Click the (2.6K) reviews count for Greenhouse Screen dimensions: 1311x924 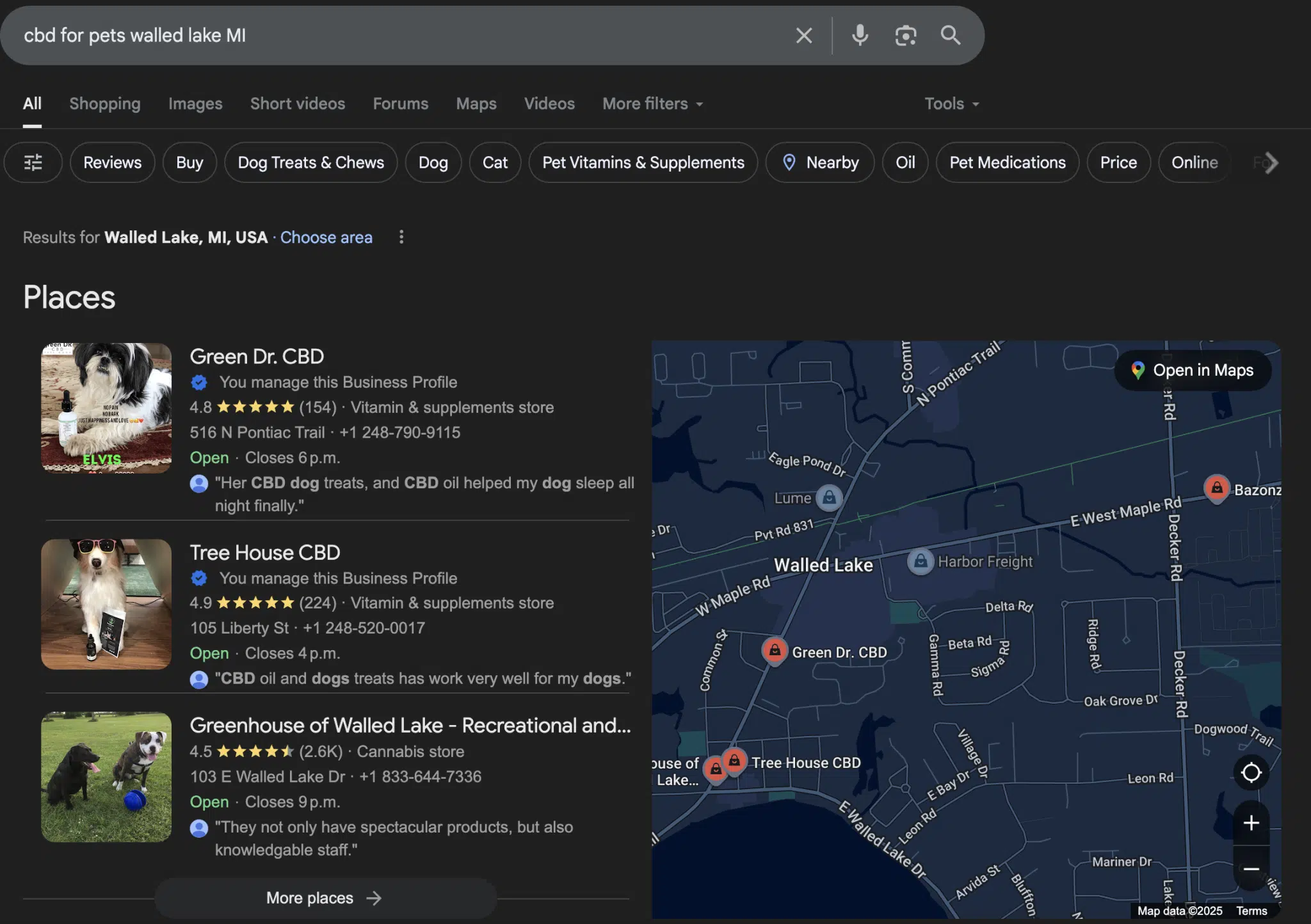(x=321, y=752)
